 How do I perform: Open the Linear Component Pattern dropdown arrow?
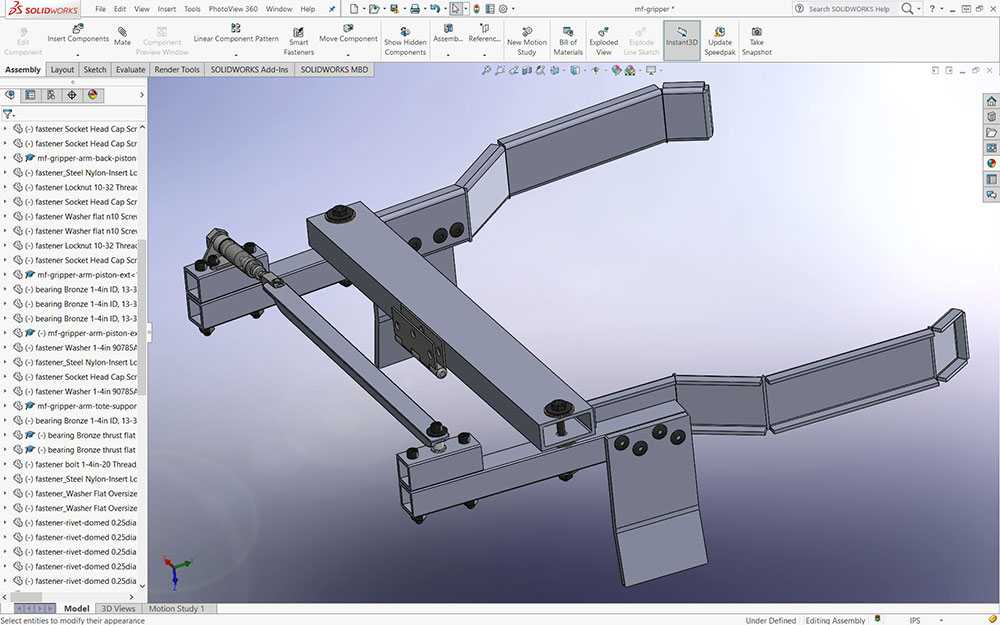coord(236,54)
